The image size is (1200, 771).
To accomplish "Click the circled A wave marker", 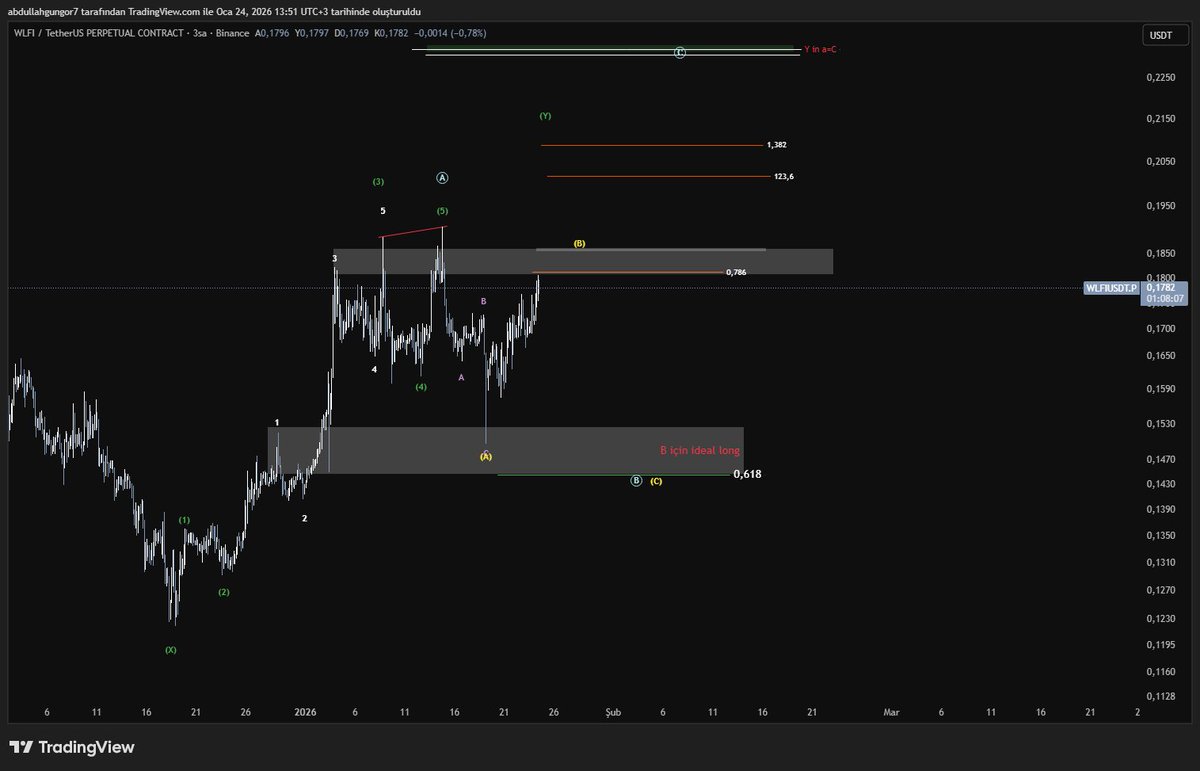I will pos(443,178).
